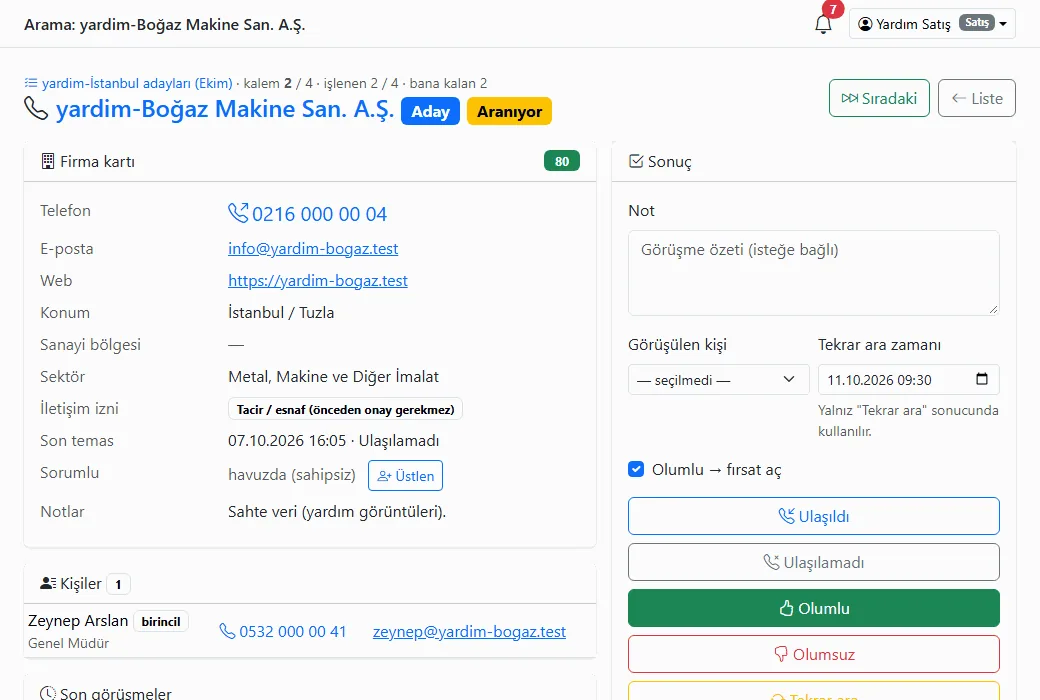
Task: Click the Tacir / esnaf consent badge
Action: click(345, 409)
